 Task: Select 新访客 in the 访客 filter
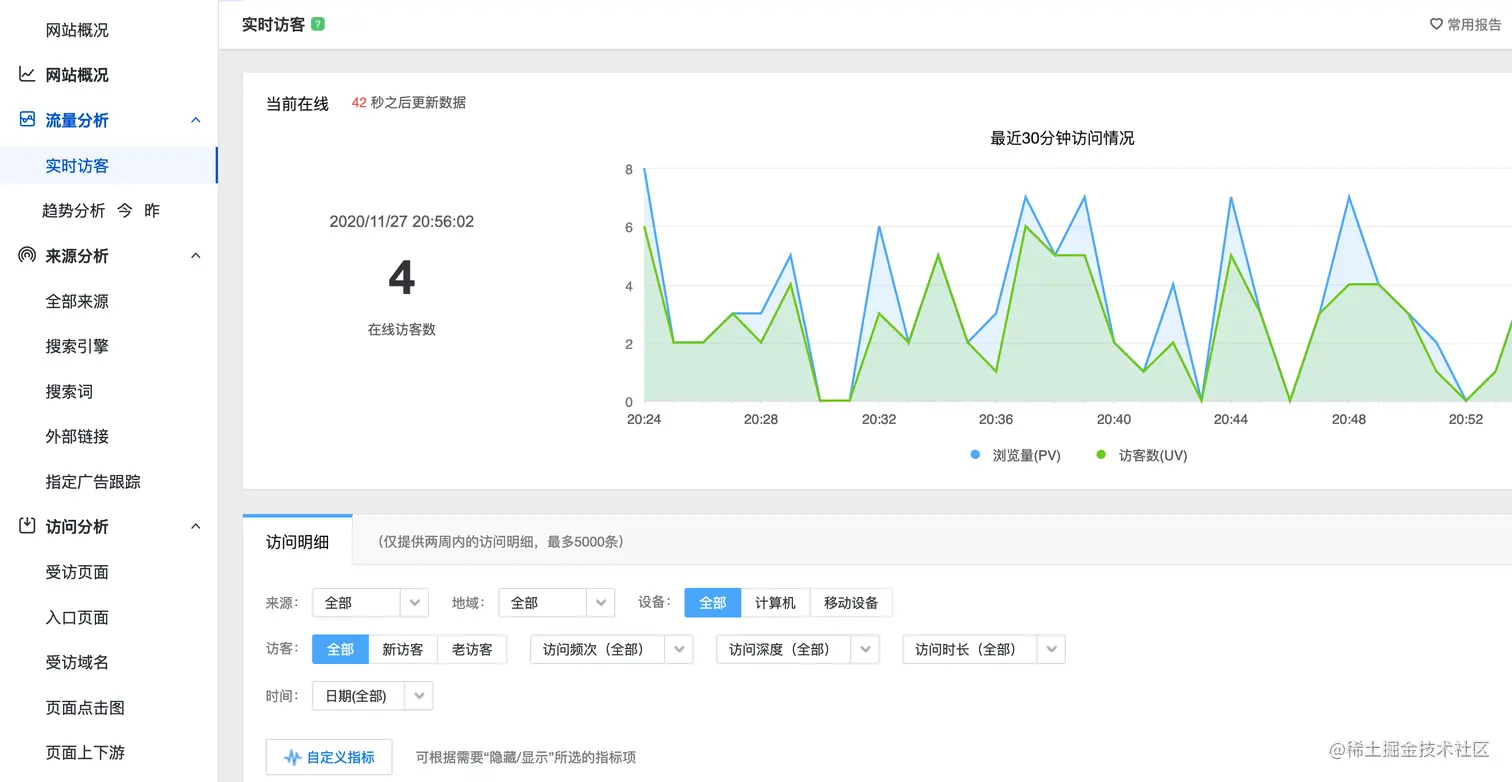tap(403, 648)
